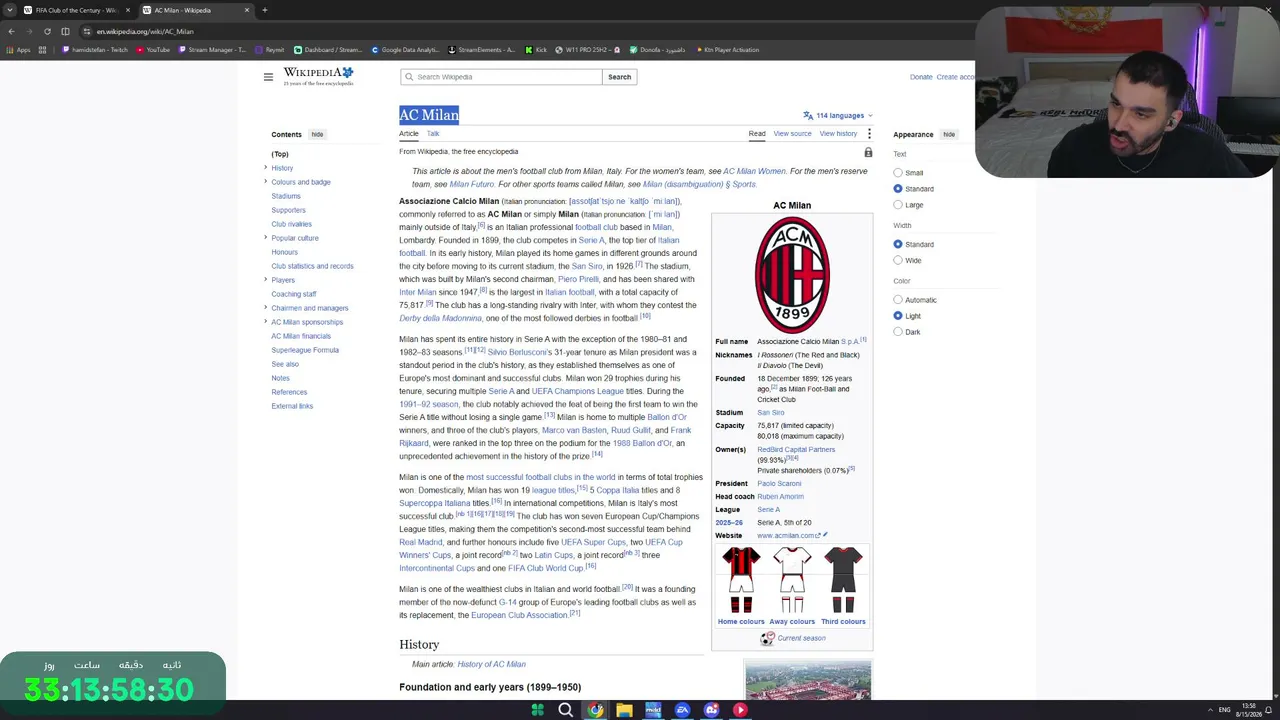
Task: Follow the San Siro stadium infobox link
Action: point(771,413)
